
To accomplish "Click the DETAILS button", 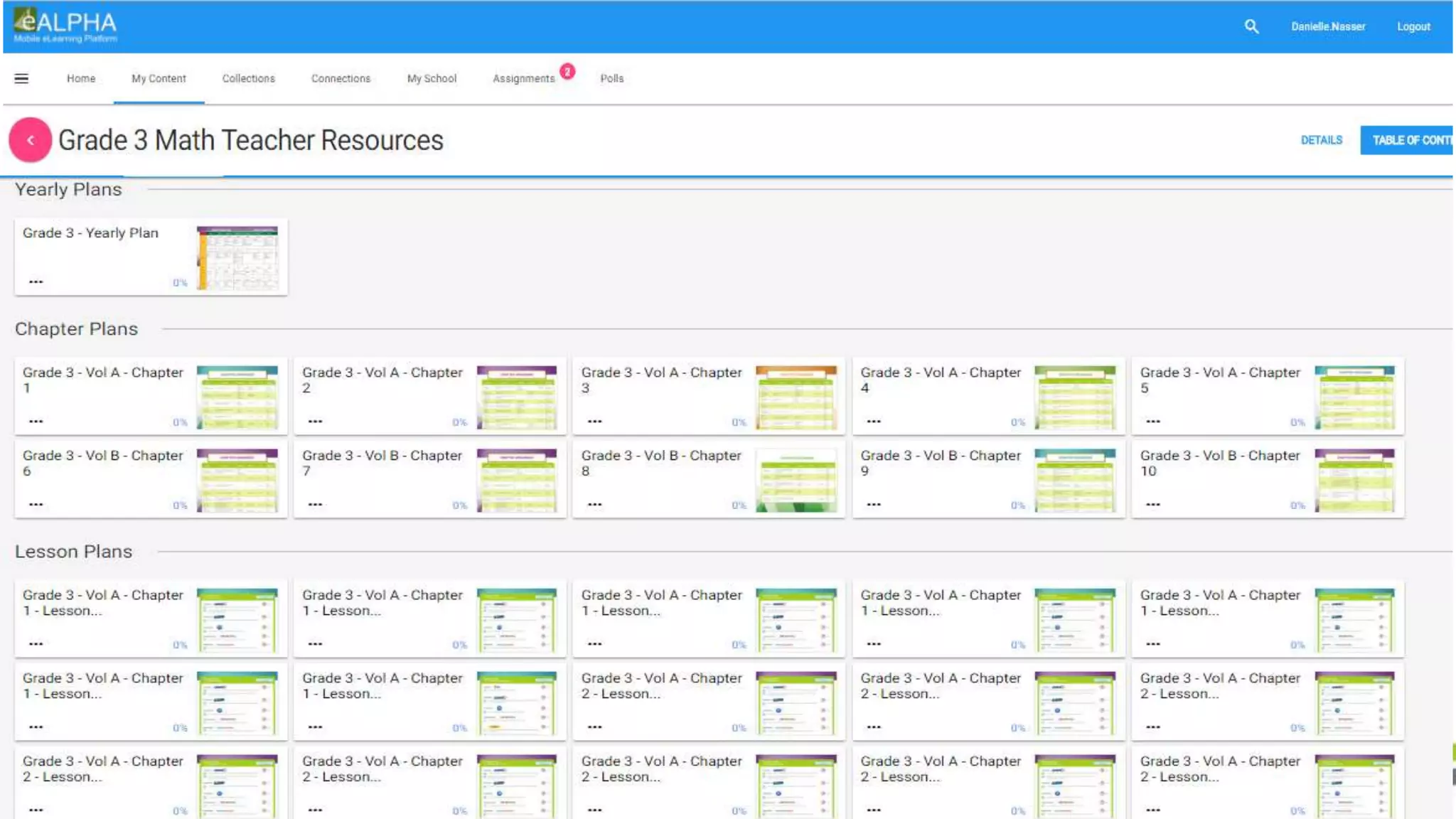I will click(x=1321, y=140).
